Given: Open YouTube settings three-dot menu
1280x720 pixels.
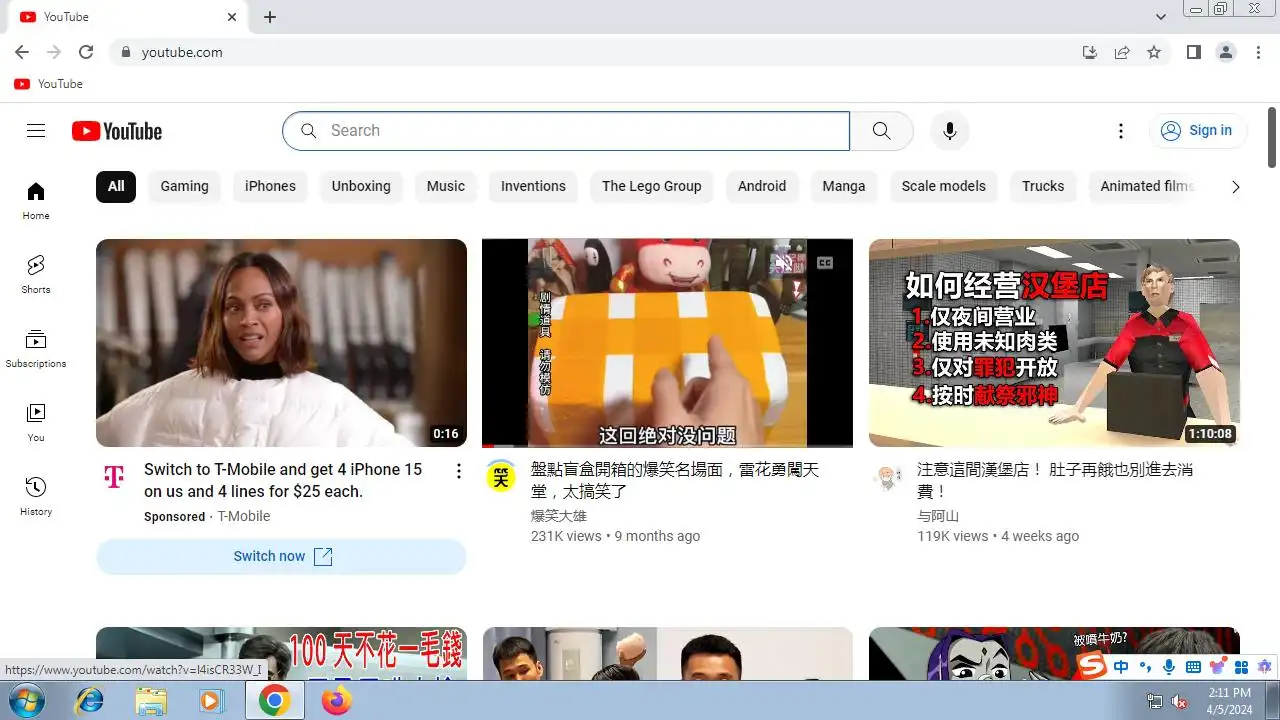Looking at the screenshot, I should [x=1121, y=131].
